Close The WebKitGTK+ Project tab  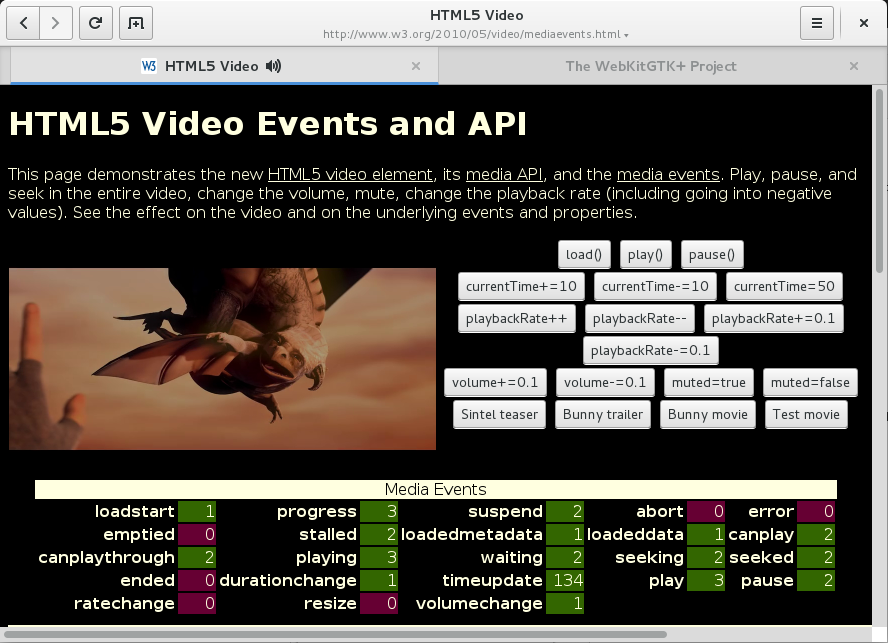point(854,66)
